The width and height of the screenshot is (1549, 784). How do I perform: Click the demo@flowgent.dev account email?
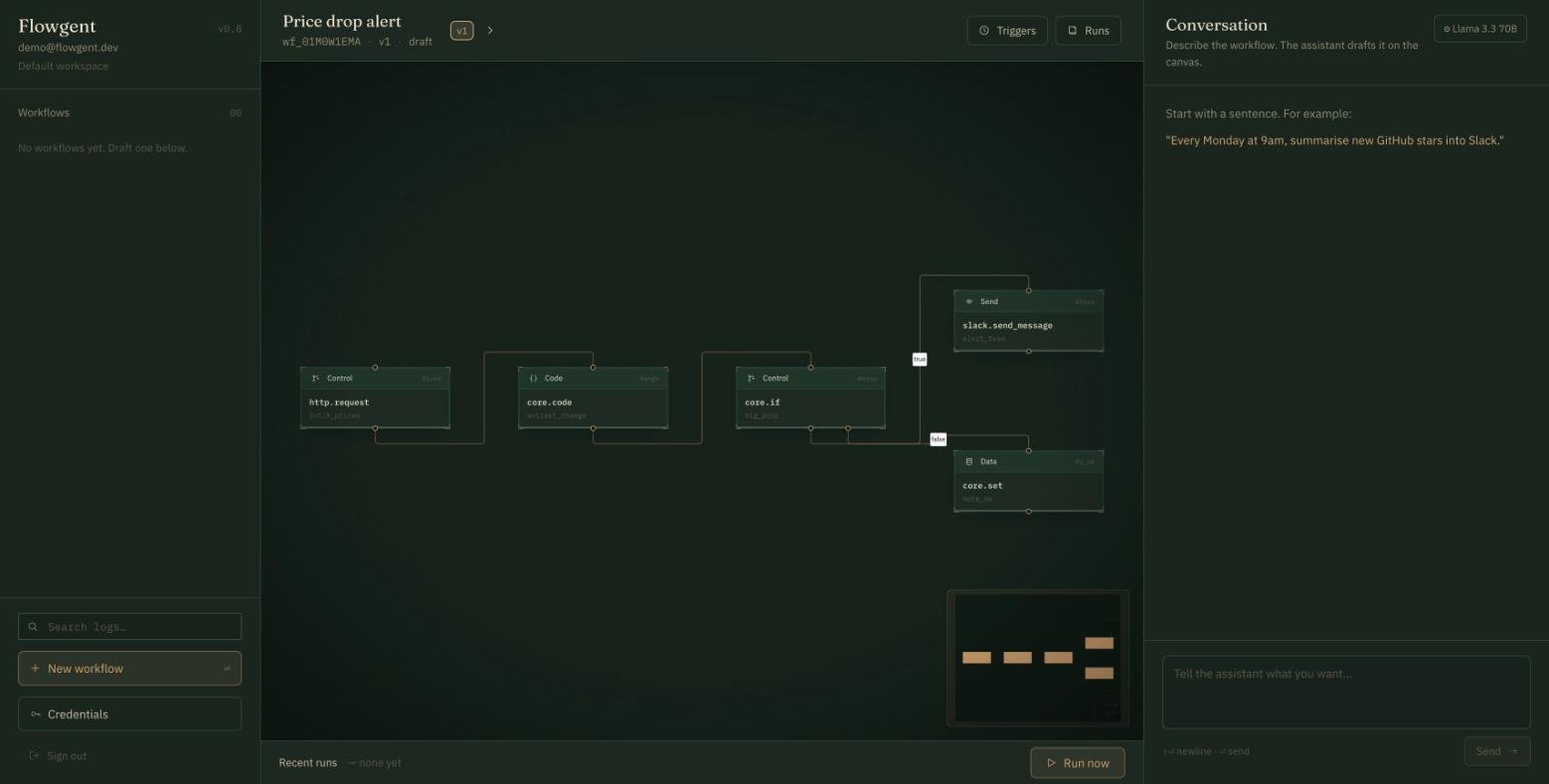point(68,48)
